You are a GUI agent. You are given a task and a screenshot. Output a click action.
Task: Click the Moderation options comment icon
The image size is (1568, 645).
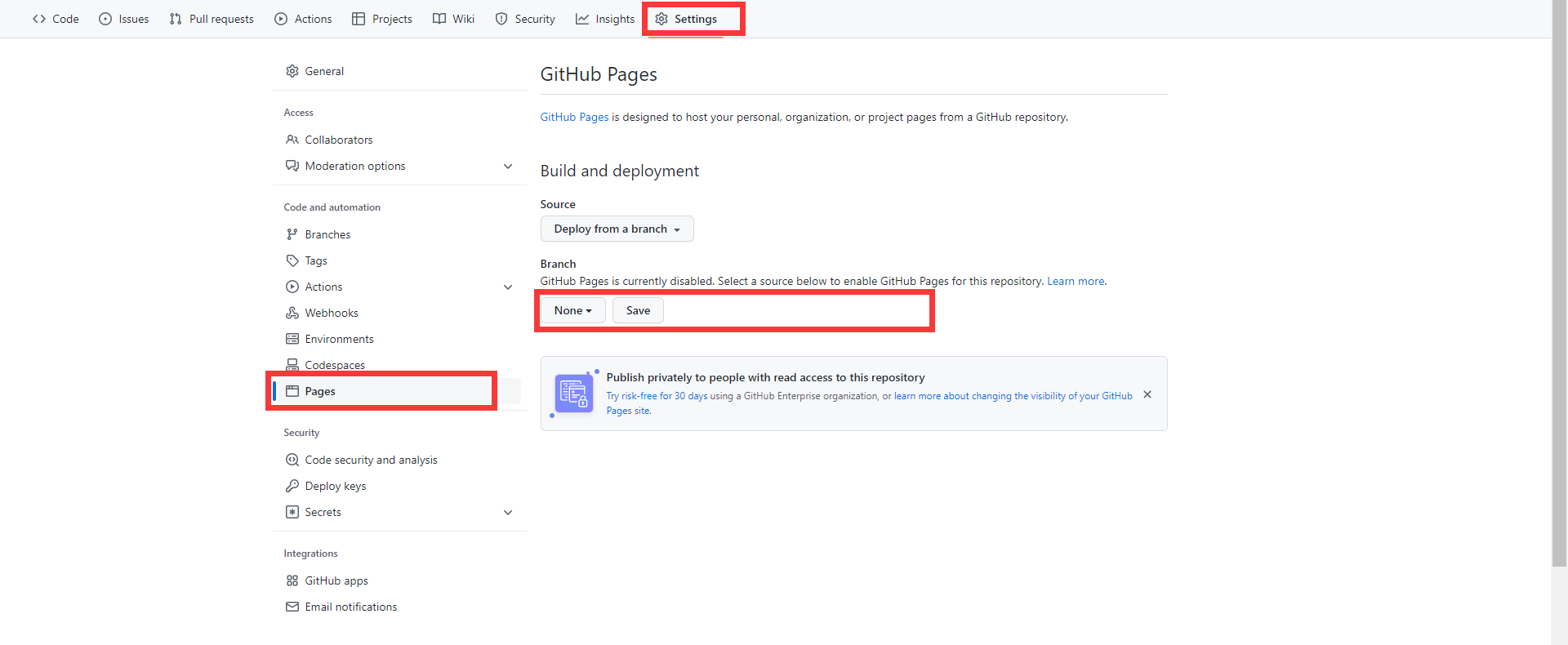point(292,166)
